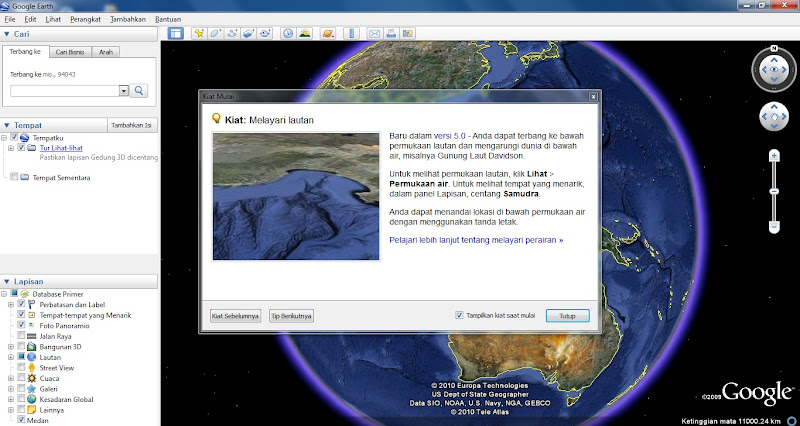The width and height of the screenshot is (800, 426).
Task: Click the Tambahkan Isi button
Action: click(x=132, y=125)
